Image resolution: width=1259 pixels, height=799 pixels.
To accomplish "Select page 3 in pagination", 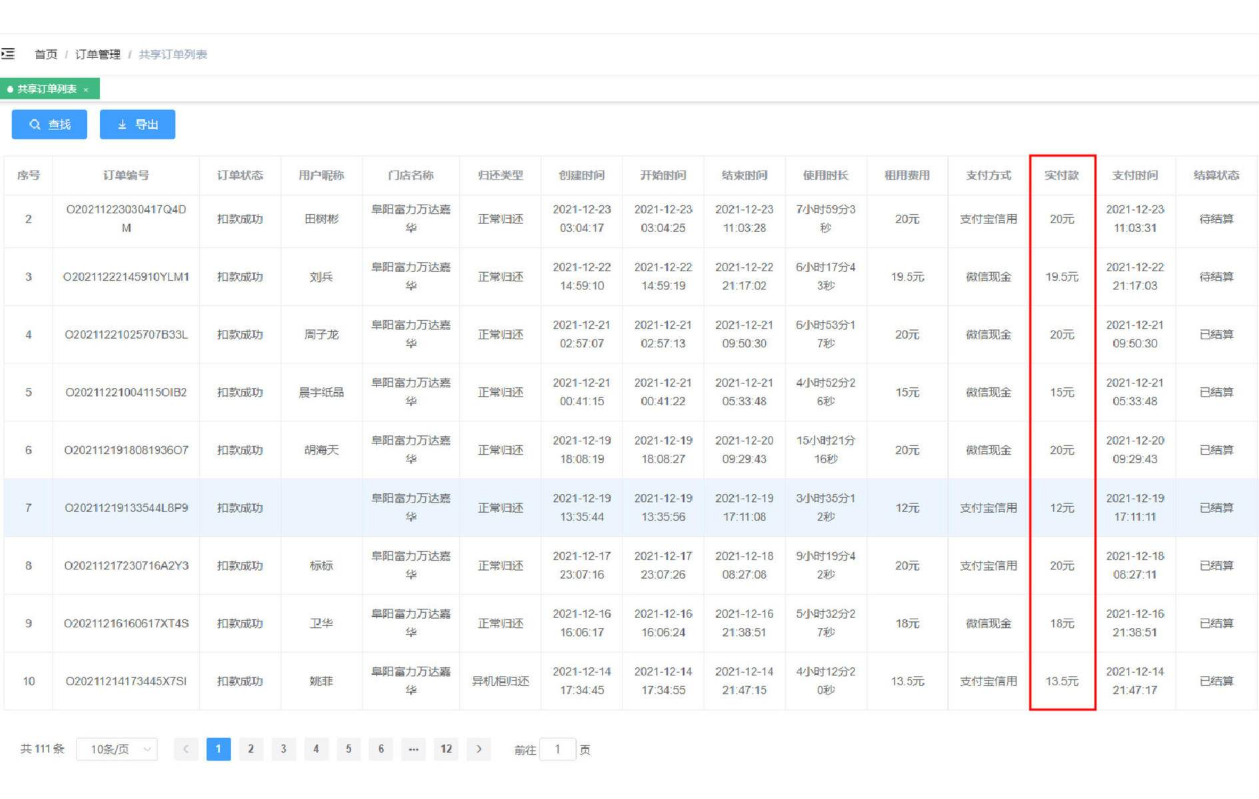I will coord(284,749).
